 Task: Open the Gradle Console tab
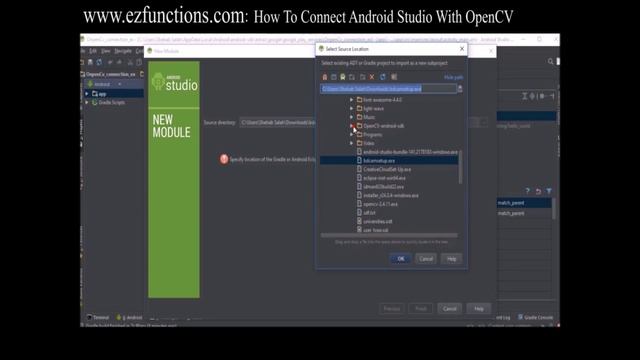(536, 317)
